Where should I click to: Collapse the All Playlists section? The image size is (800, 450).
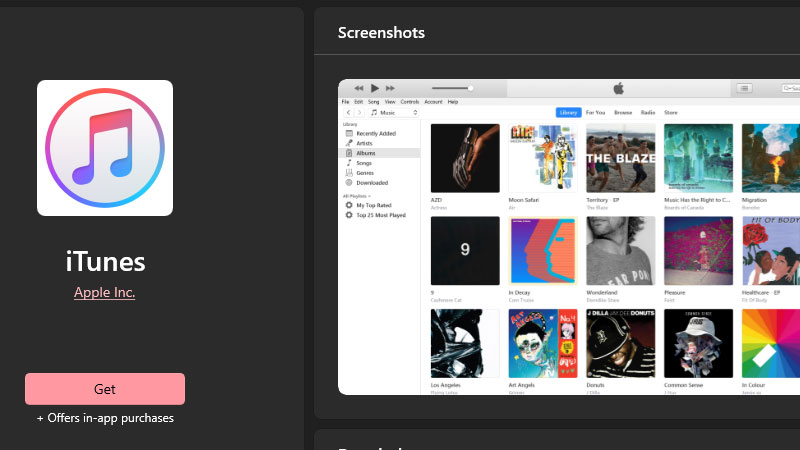[x=357, y=196]
